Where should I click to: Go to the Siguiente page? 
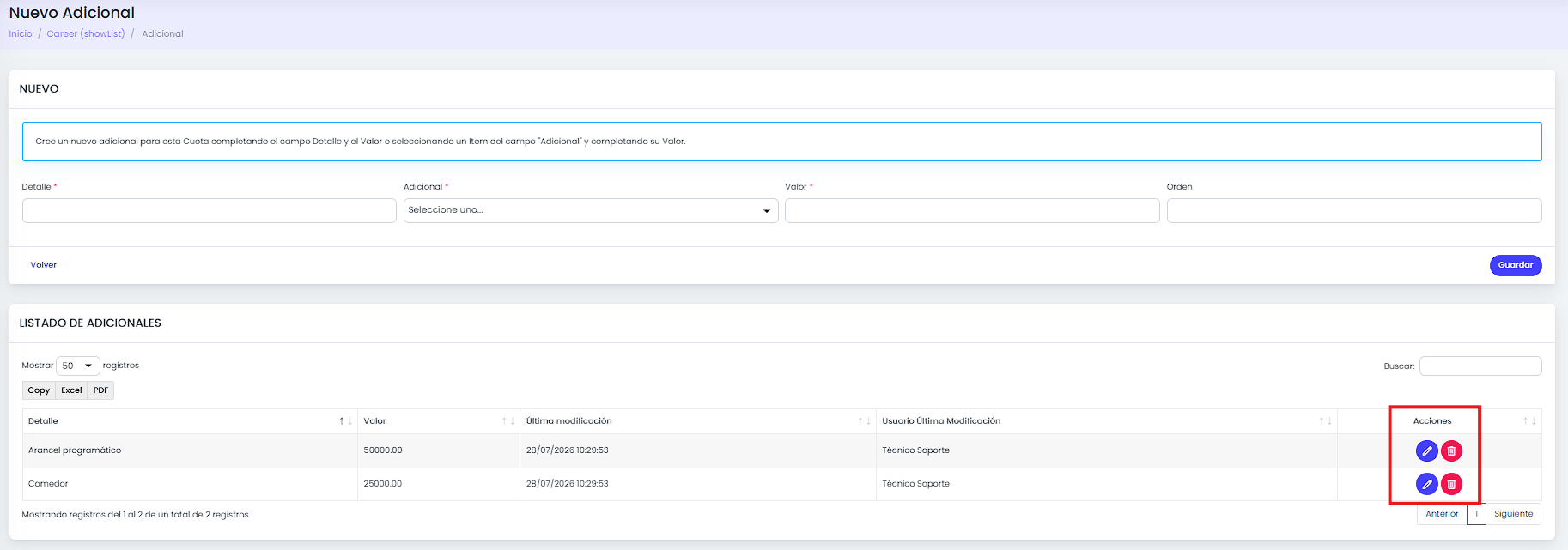click(1513, 514)
